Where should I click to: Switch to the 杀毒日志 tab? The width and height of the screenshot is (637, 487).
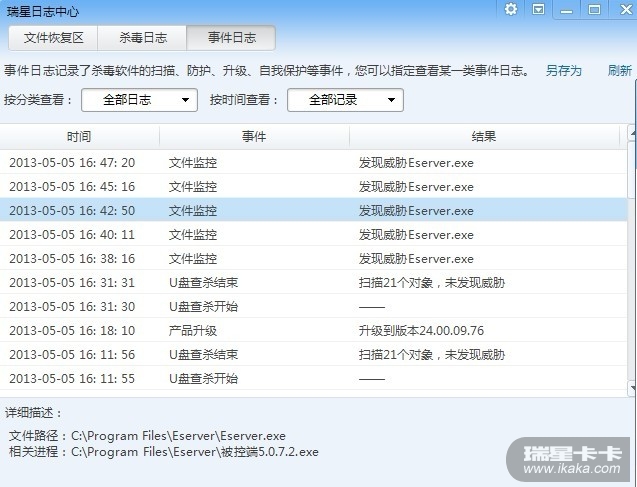pos(142,38)
